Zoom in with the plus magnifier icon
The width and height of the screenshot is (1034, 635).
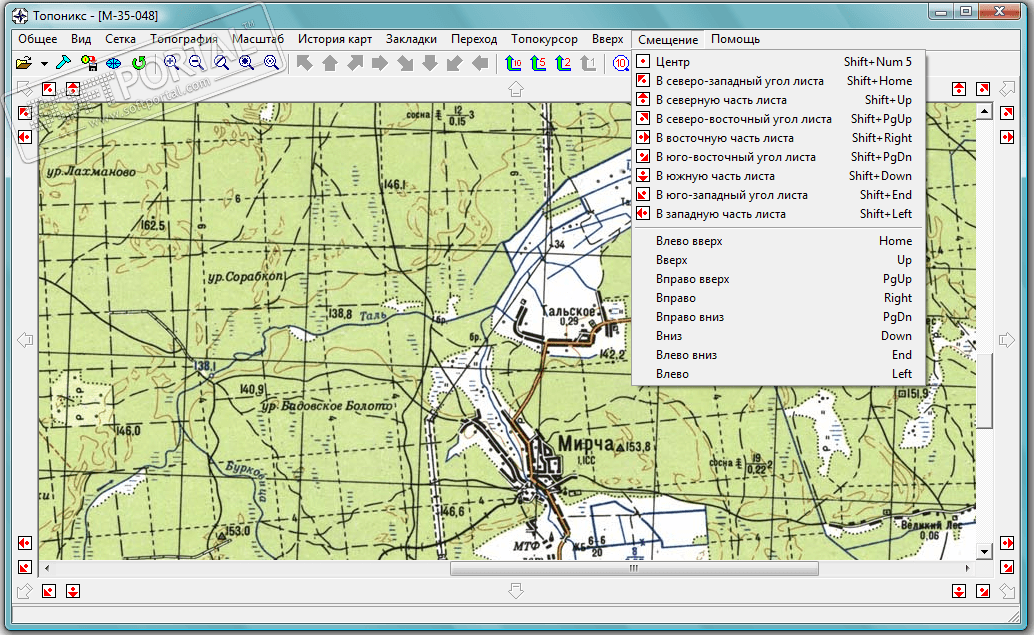pyautogui.click(x=171, y=63)
